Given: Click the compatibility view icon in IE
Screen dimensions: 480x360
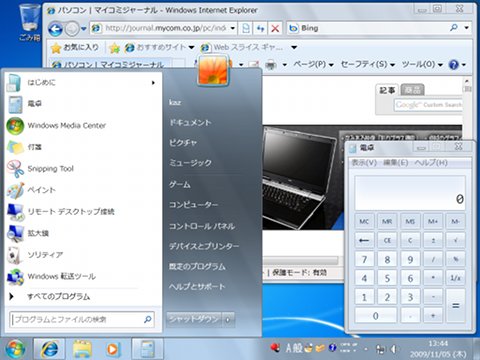Looking at the screenshot, I should [x=246, y=28].
